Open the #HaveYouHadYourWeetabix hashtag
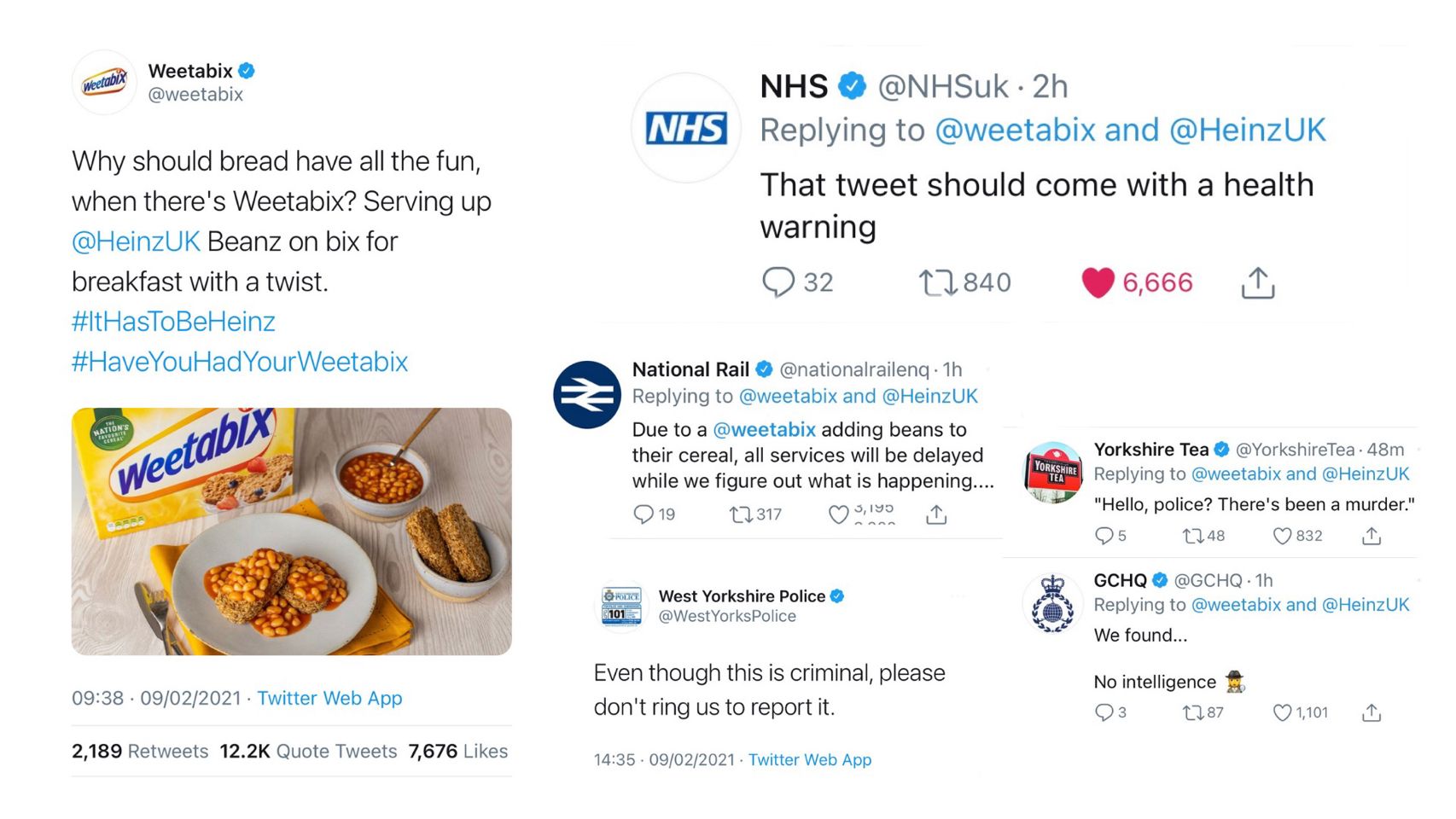1456x819 pixels. coord(240,362)
